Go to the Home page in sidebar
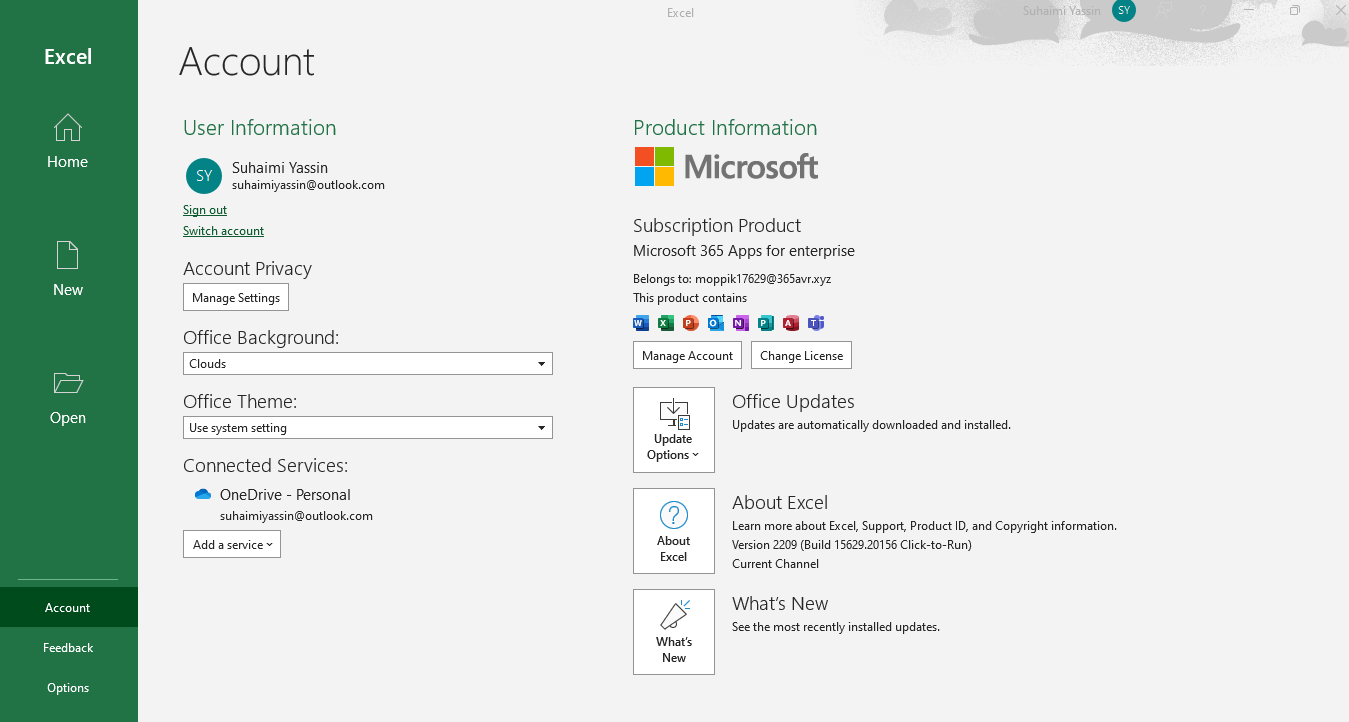 click(x=68, y=141)
